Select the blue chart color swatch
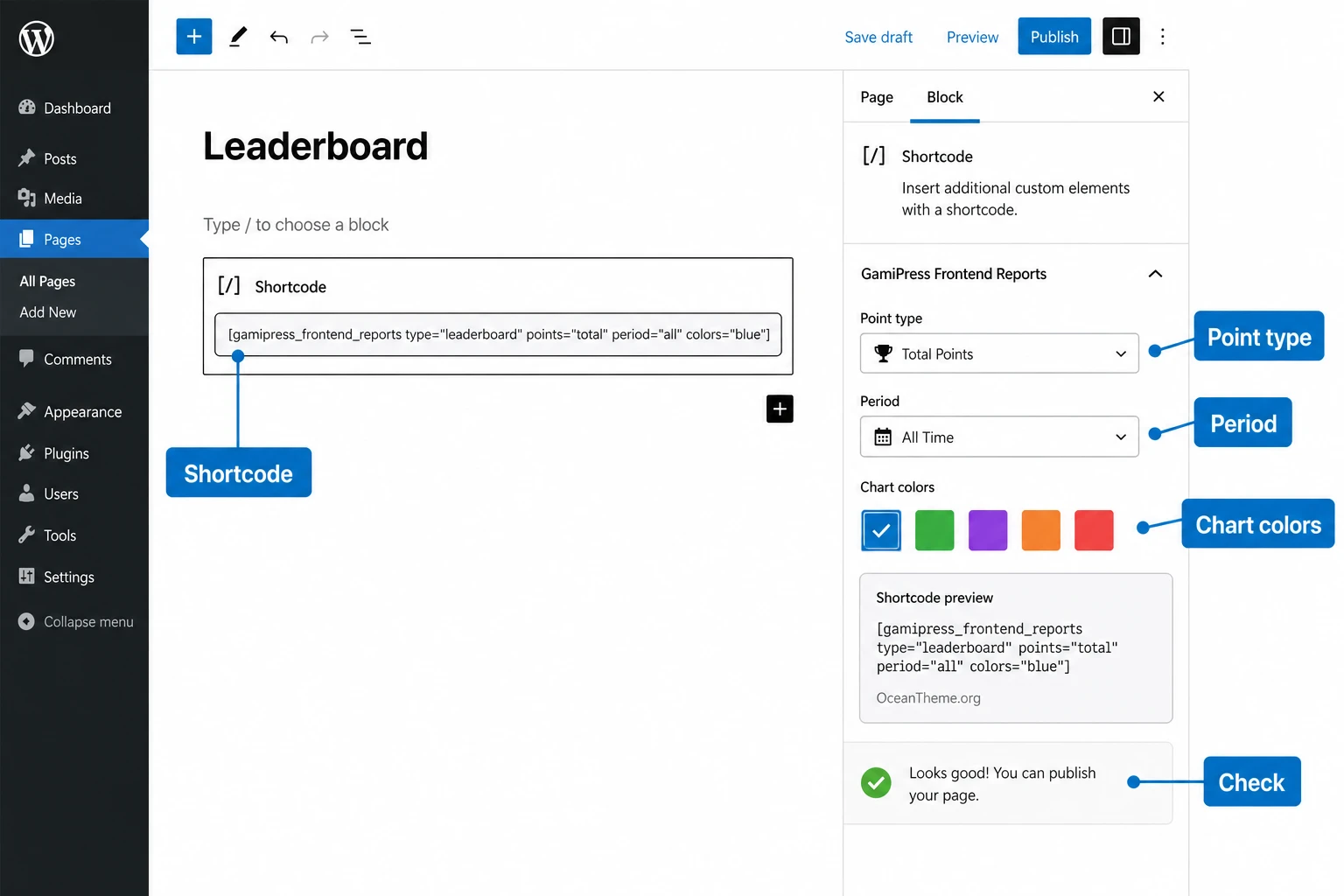This screenshot has height=896, width=1344. pyautogui.click(x=881, y=530)
